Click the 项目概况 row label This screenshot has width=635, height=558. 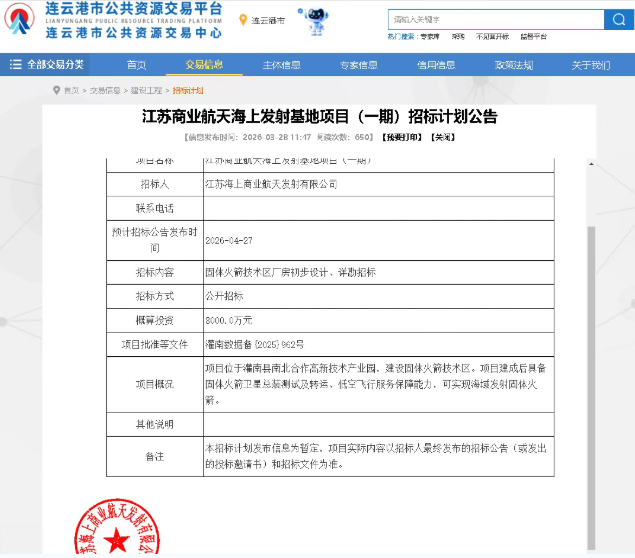coord(154,384)
